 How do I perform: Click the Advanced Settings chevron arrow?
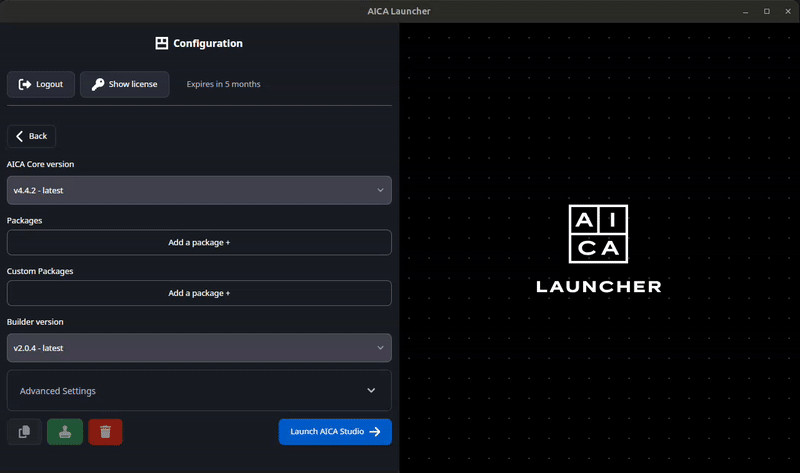pos(371,390)
